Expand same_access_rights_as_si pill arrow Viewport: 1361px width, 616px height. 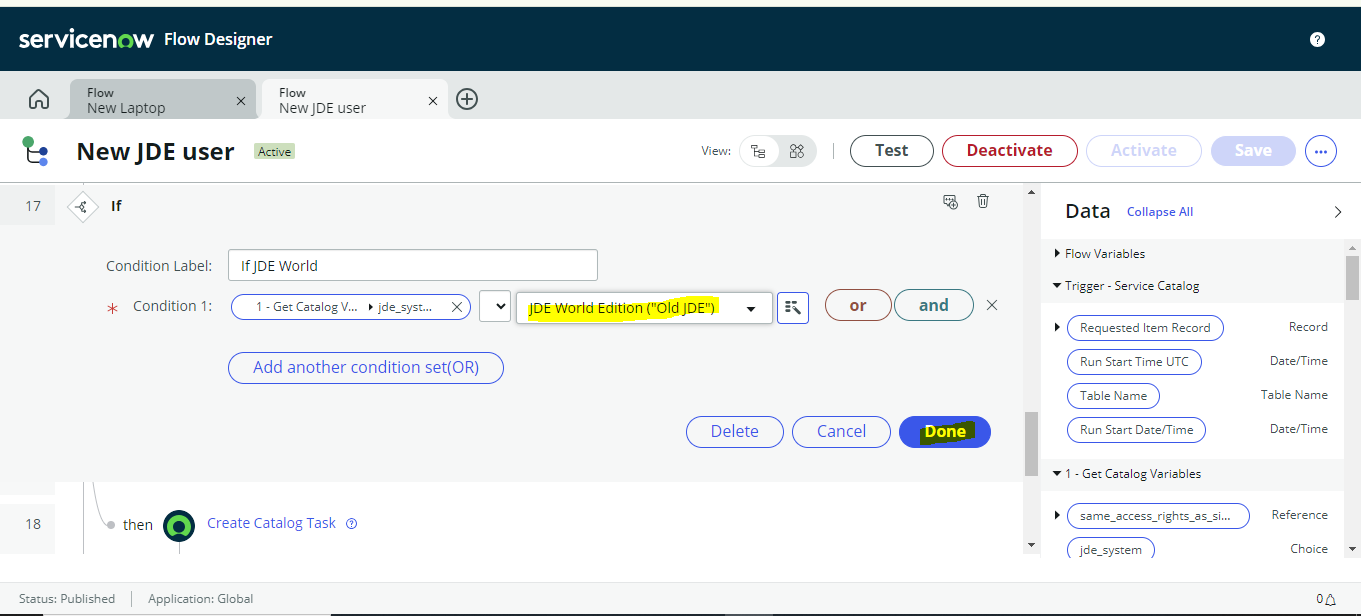(1057, 516)
